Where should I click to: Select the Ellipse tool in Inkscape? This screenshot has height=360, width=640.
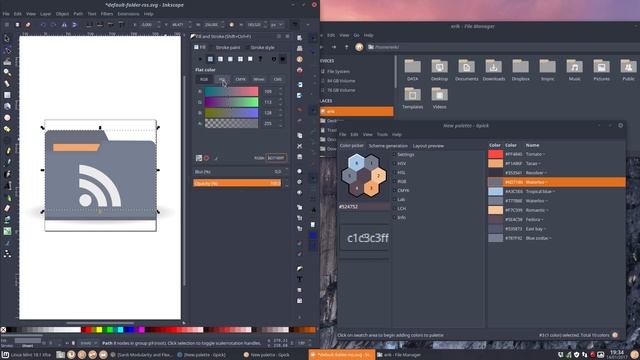(x=7, y=118)
